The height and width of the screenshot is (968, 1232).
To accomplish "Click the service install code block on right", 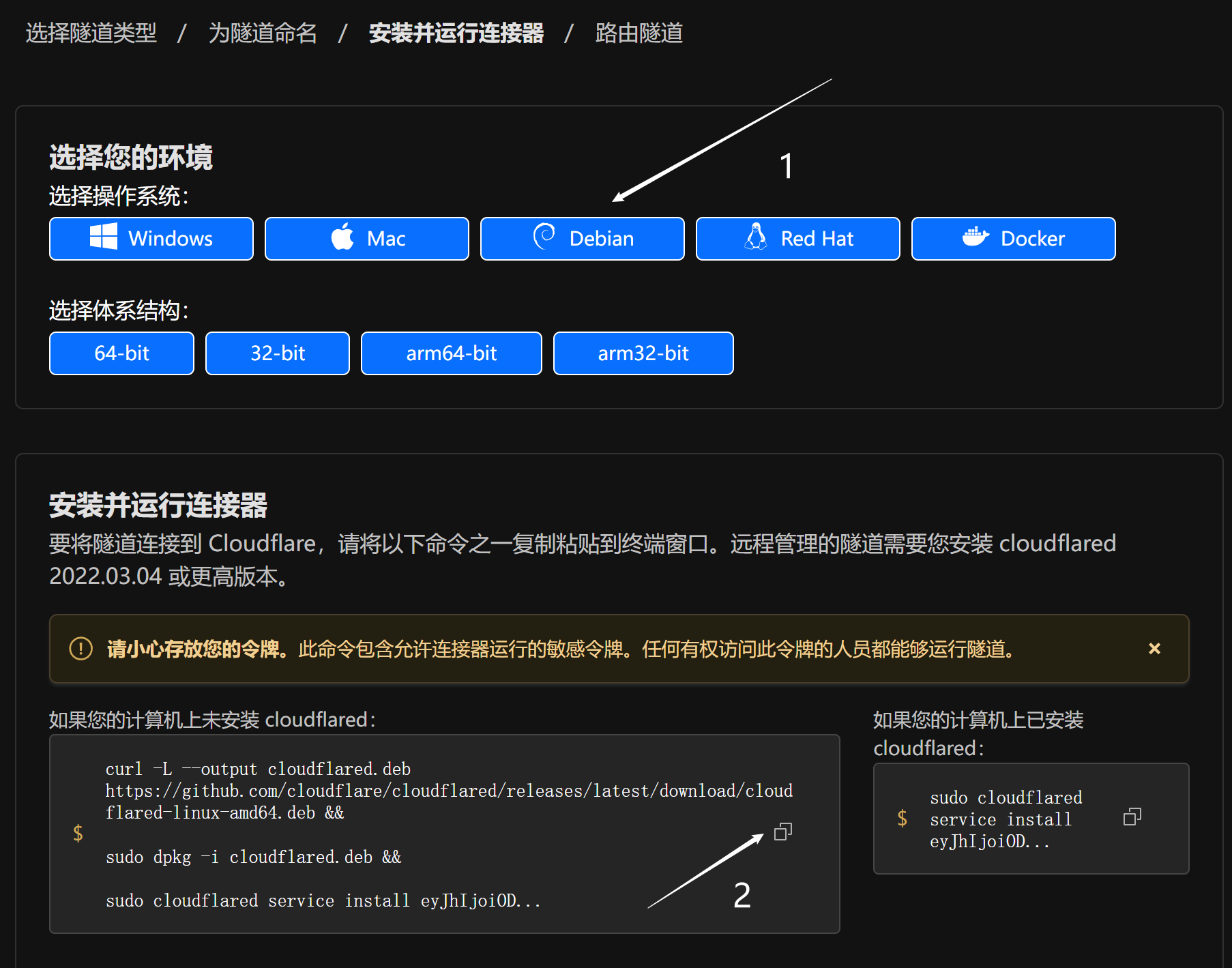I will [x=1031, y=819].
